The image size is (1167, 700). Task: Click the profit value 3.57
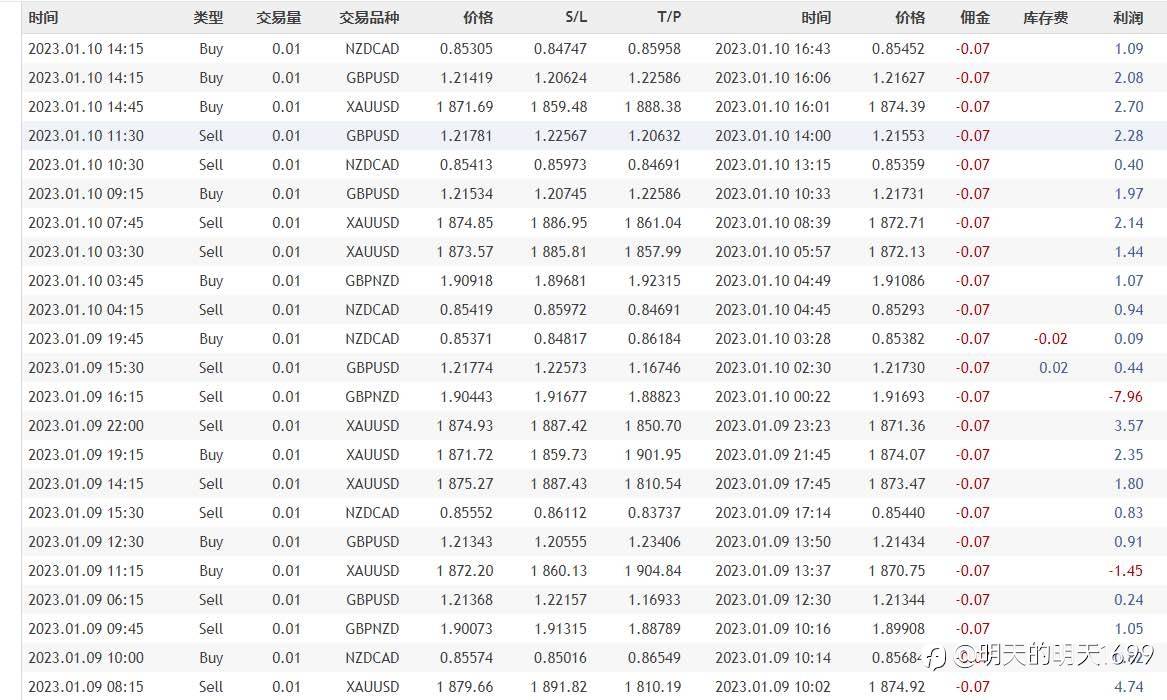(x=1128, y=426)
